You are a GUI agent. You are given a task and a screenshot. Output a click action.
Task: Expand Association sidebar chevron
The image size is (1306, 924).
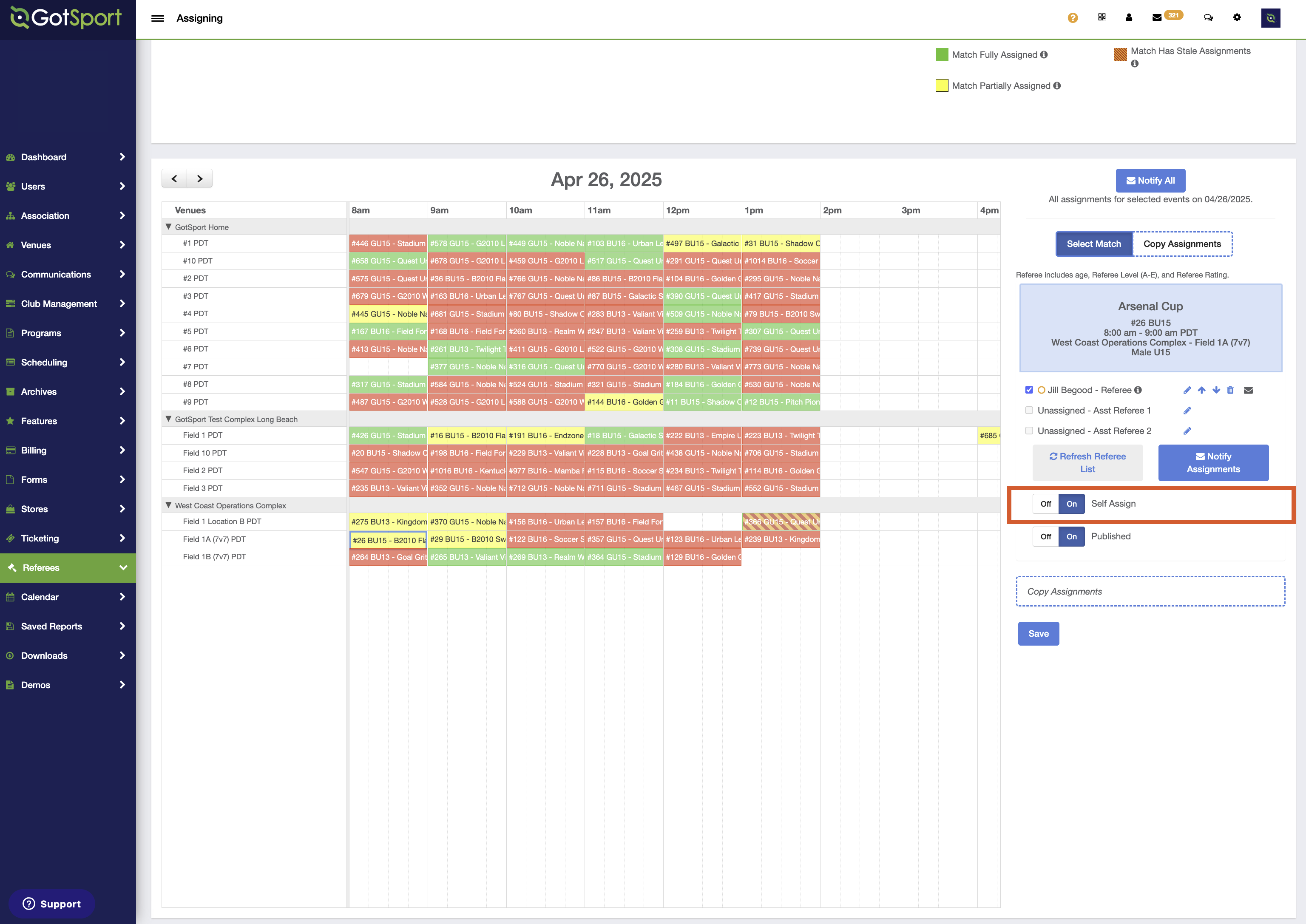(x=122, y=215)
